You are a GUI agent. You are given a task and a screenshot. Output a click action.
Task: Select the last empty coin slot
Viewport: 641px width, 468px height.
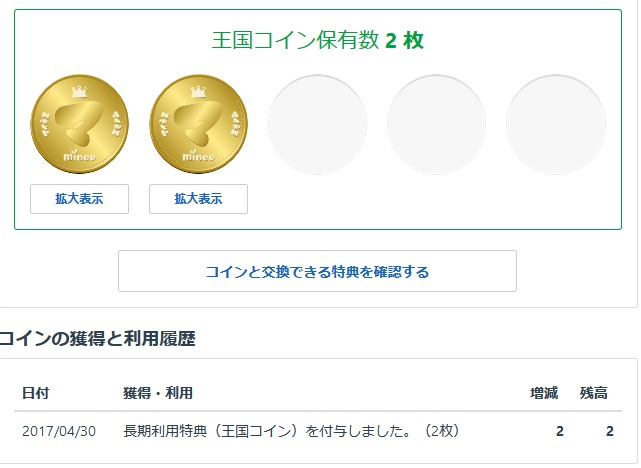pos(555,124)
